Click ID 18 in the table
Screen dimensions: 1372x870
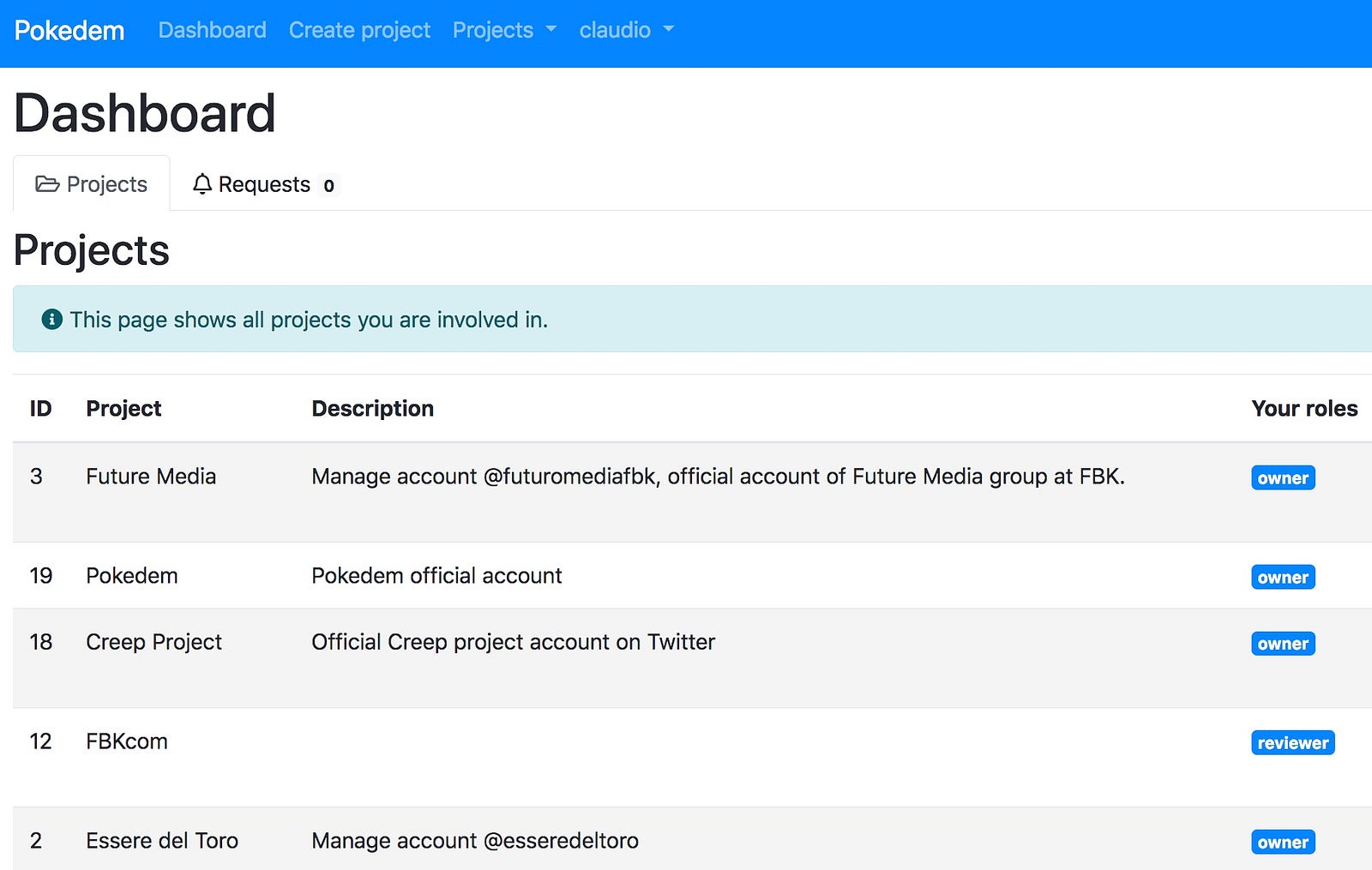(x=41, y=642)
